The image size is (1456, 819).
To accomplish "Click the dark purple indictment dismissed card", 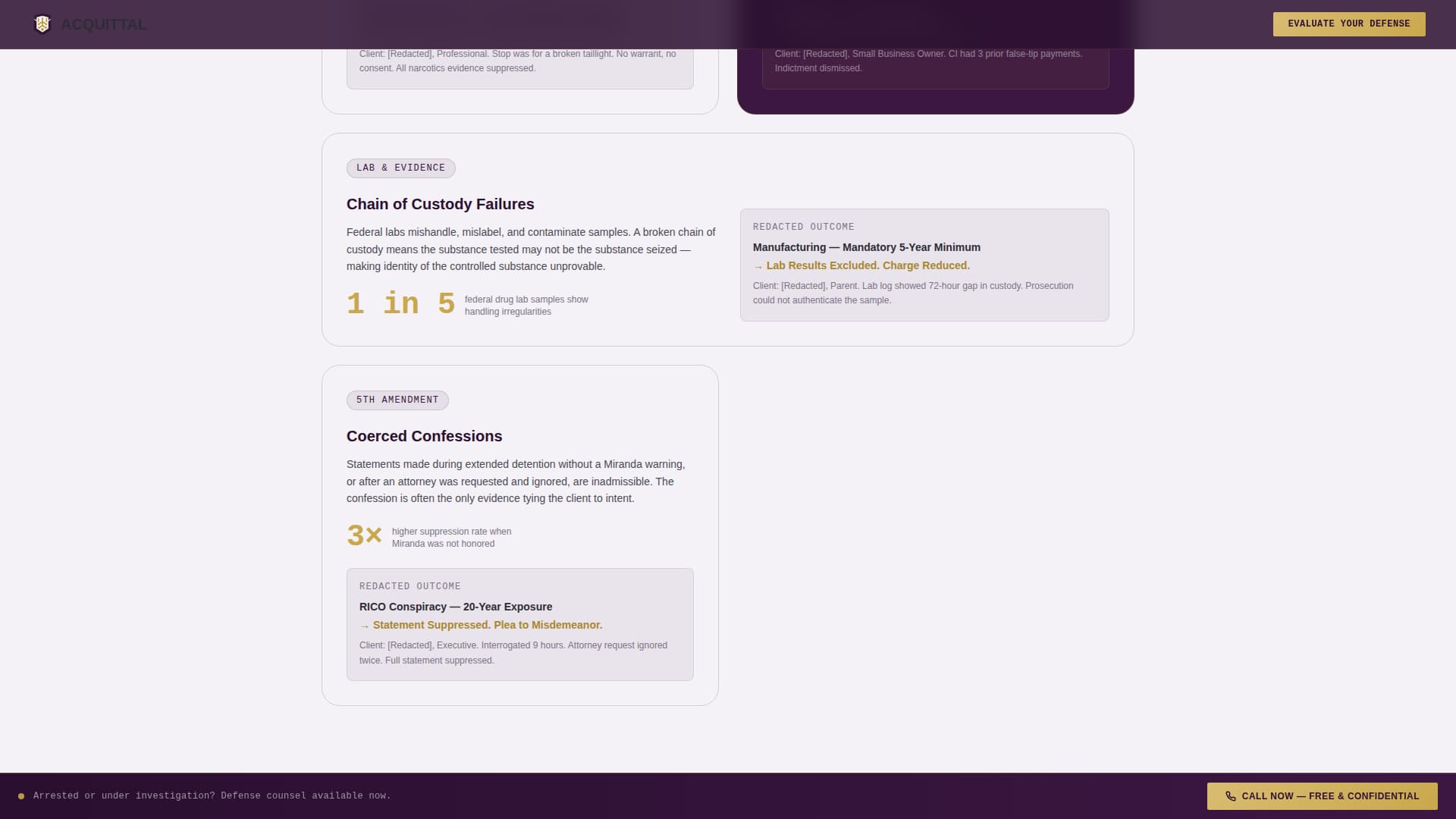I will 935,100.
